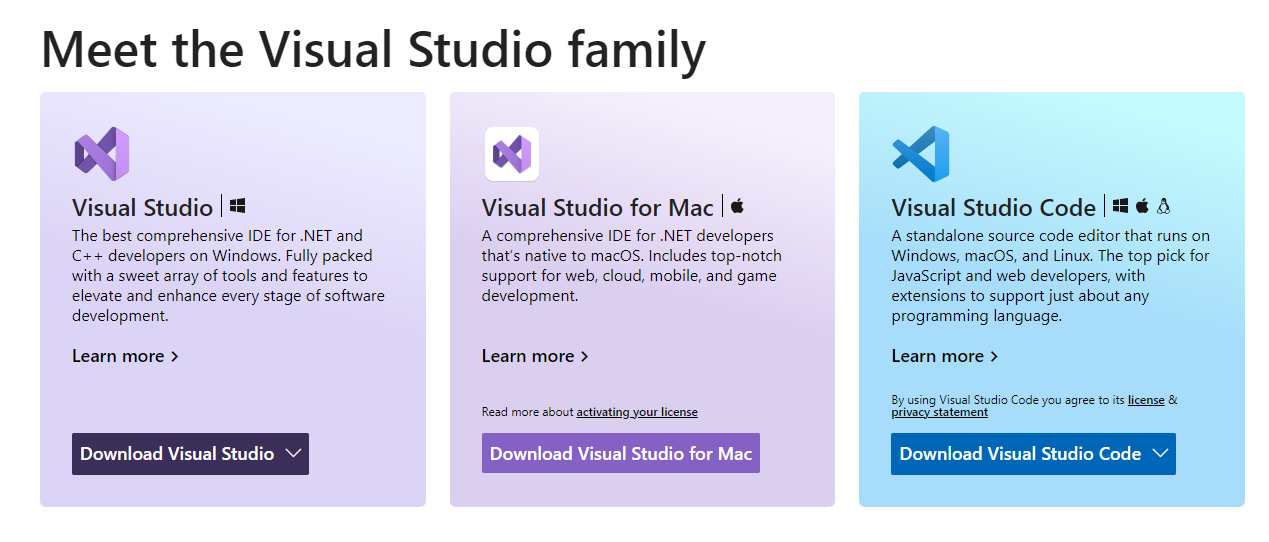The image size is (1269, 542).
Task: Click Linux penguin icon beside Visual Studio Code
Action: [x=1163, y=206]
